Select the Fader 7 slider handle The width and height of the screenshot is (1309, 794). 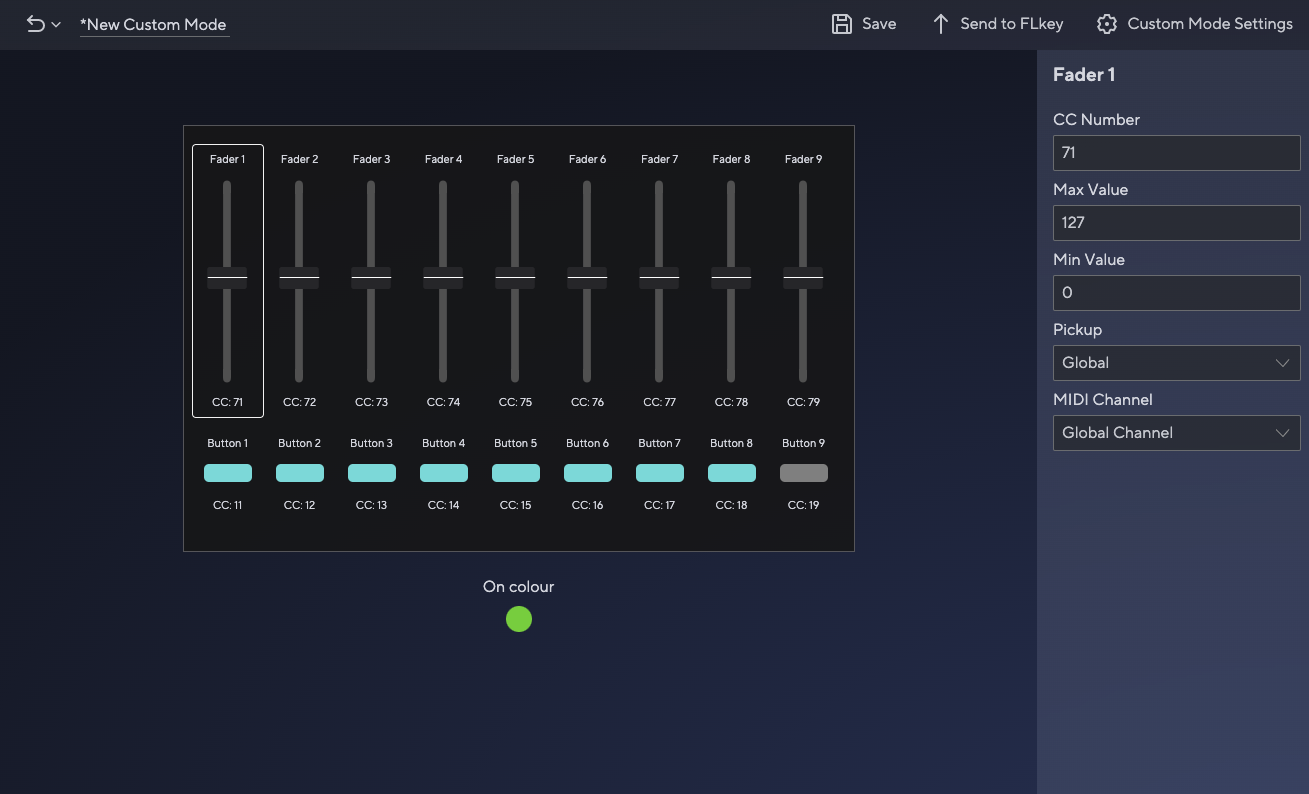click(659, 278)
